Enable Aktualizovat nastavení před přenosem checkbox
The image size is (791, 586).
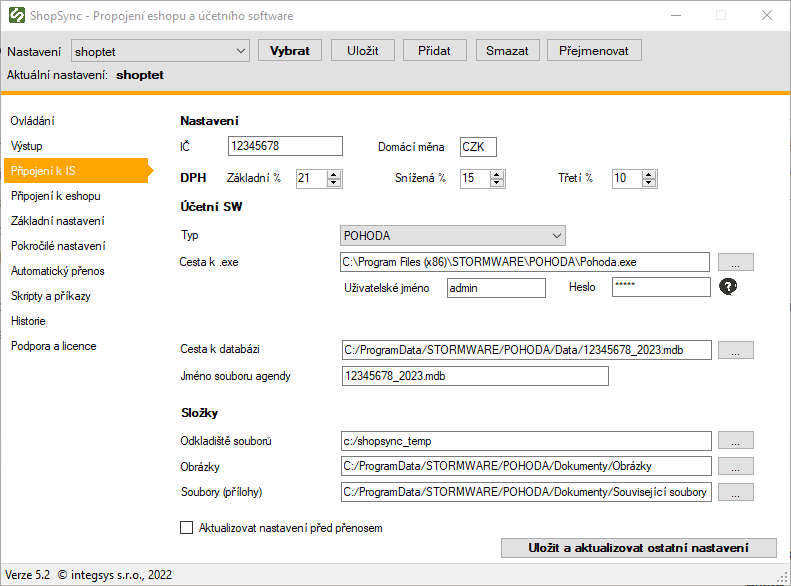pyautogui.click(x=186, y=528)
